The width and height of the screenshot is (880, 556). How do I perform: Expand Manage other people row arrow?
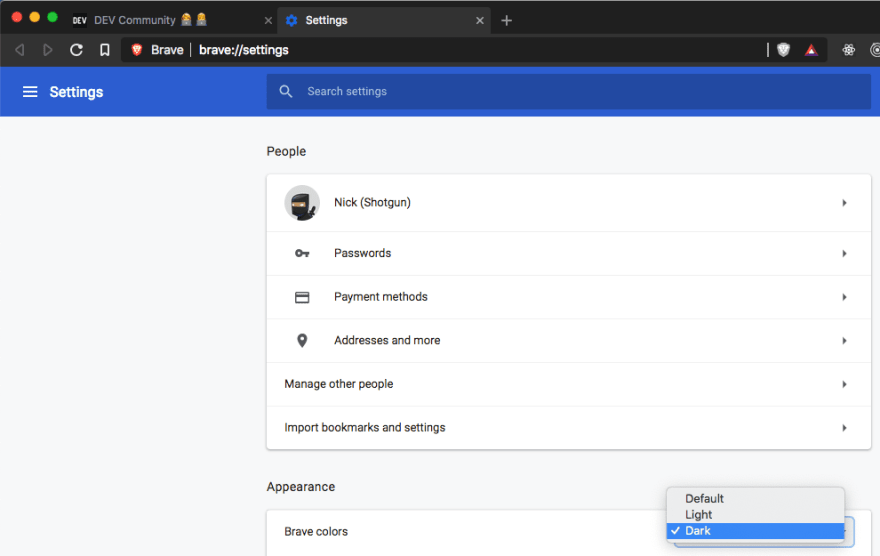click(844, 384)
